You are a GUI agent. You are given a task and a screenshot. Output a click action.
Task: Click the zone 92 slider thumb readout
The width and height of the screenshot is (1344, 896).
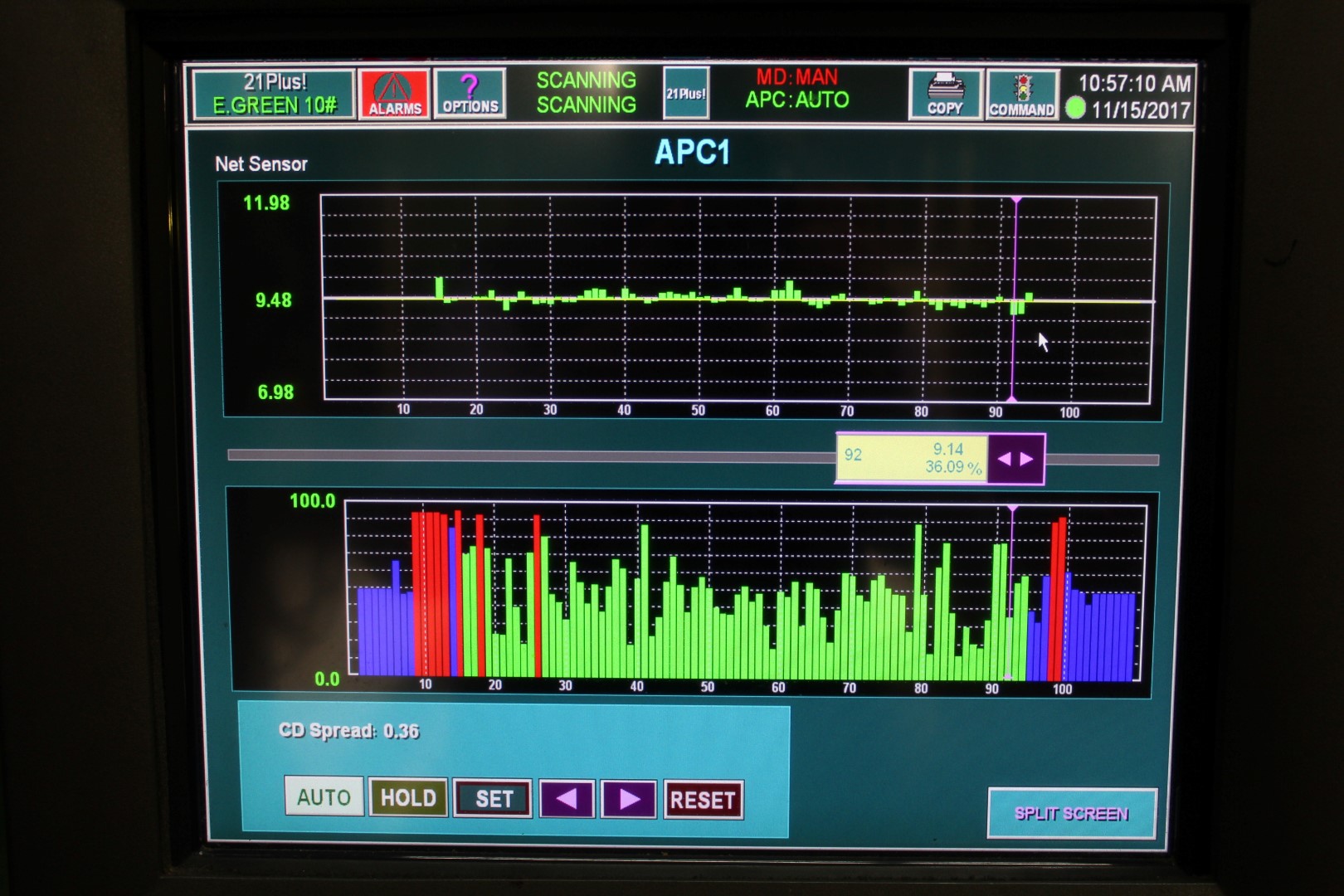point(912,459)
